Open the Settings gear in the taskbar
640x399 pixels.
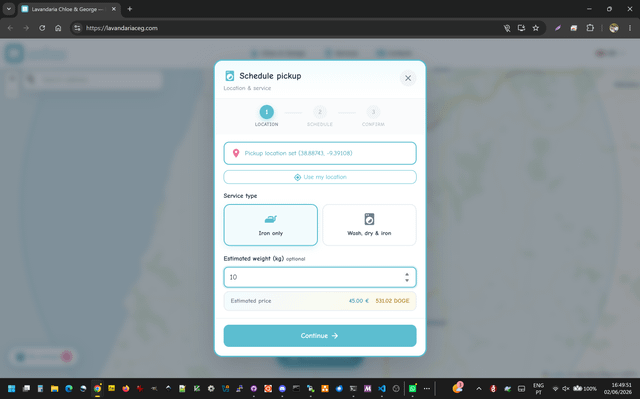[211, 388]
